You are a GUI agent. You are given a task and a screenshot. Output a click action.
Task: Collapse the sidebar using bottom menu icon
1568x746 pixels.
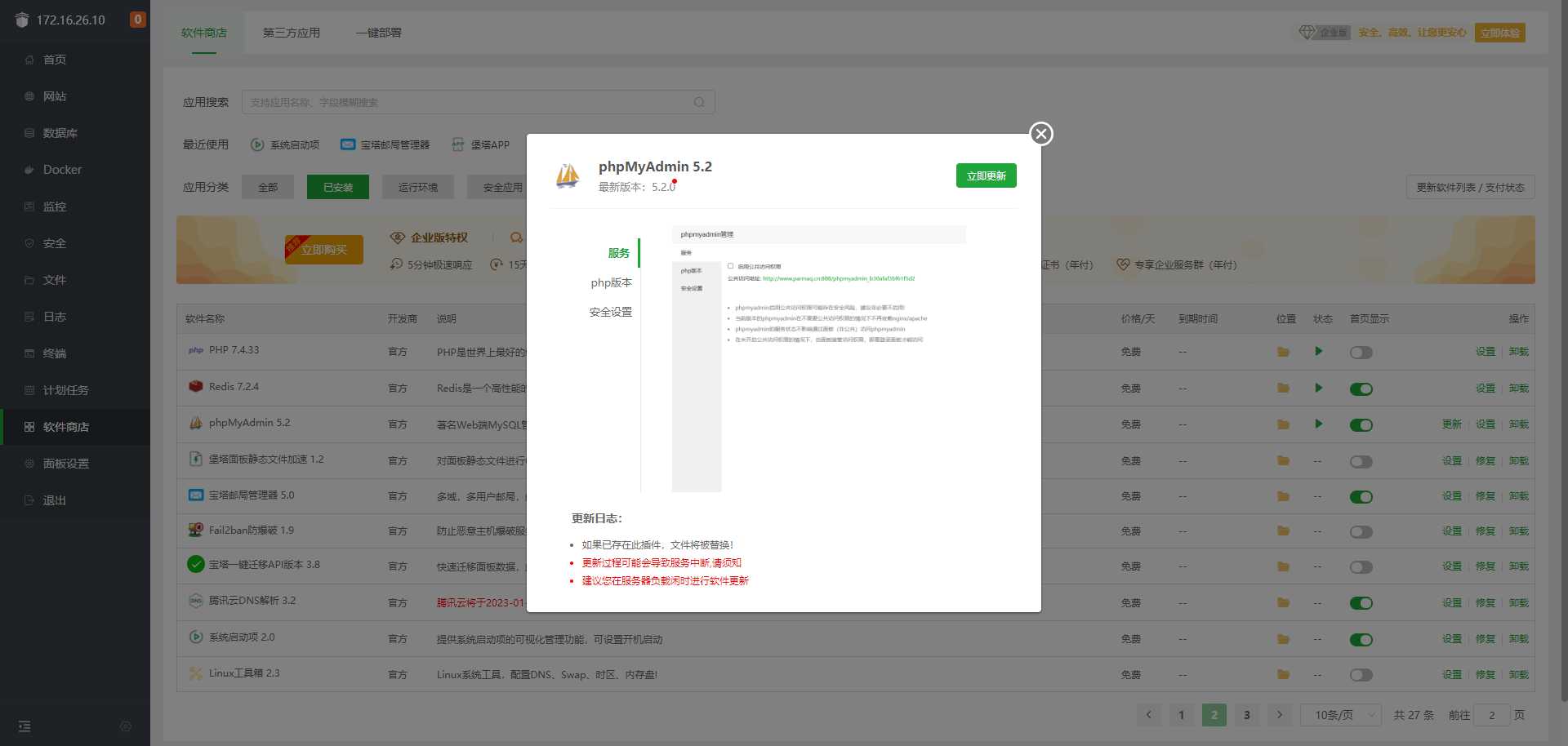click(x=24, y=726)
